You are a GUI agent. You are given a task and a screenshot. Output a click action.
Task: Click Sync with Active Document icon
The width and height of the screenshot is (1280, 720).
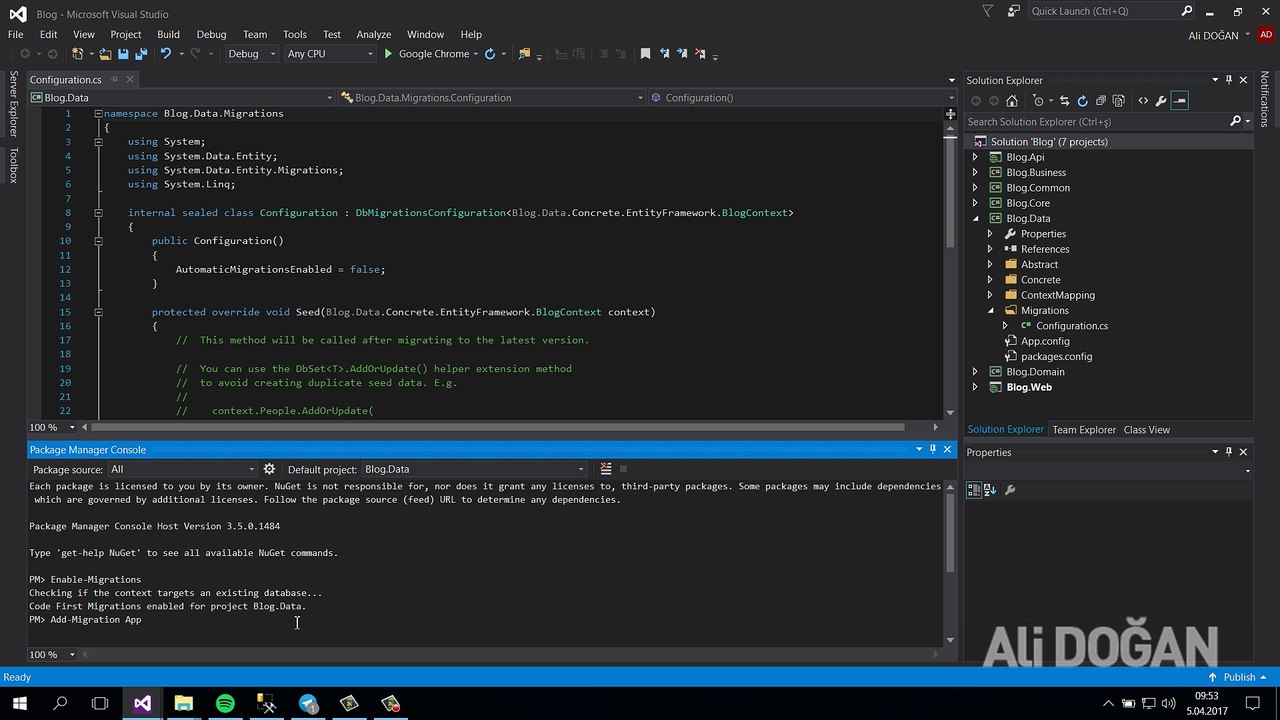click(x=1064, y=101)
